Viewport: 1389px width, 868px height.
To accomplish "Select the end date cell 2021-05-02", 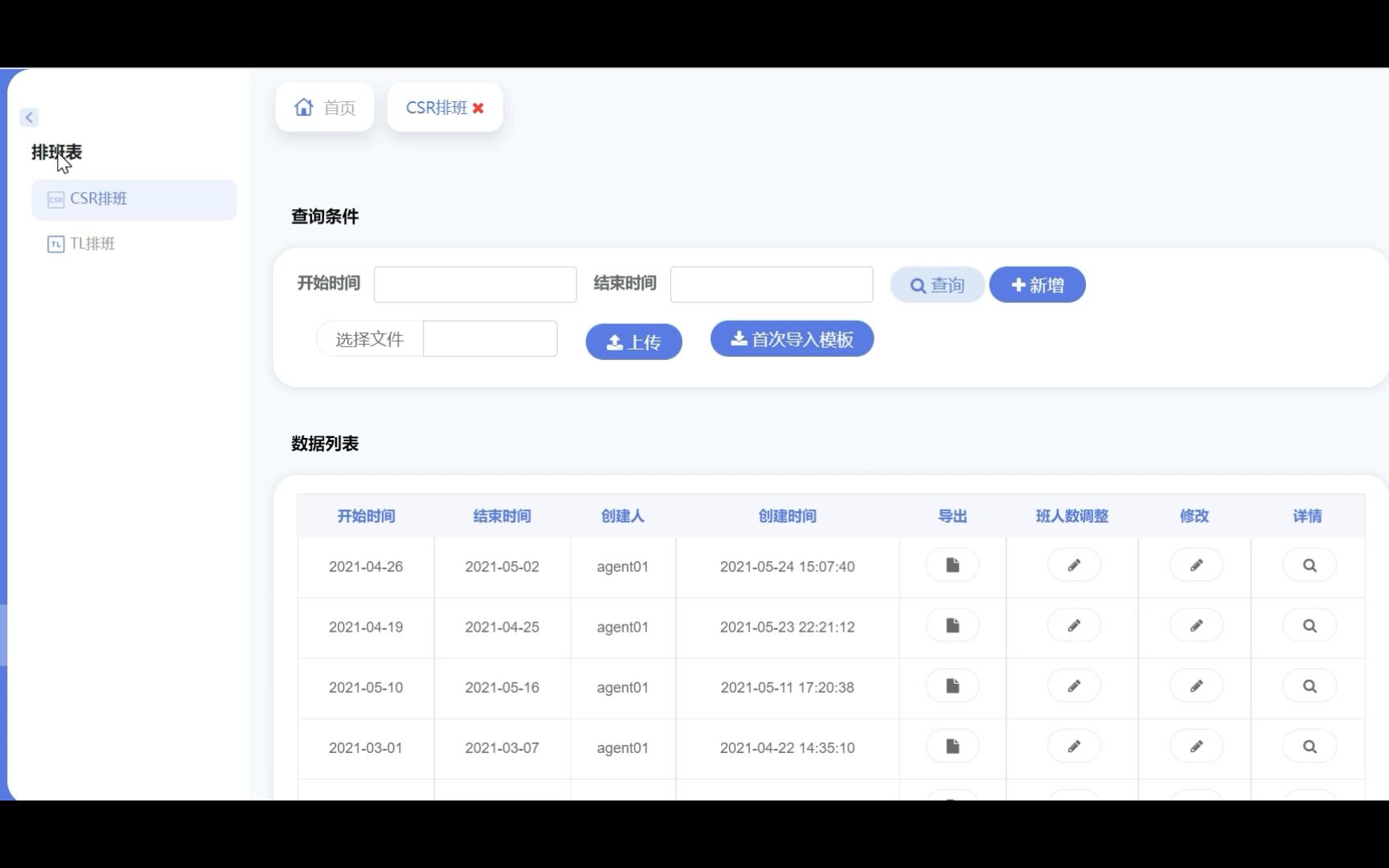I will [502, 567].
